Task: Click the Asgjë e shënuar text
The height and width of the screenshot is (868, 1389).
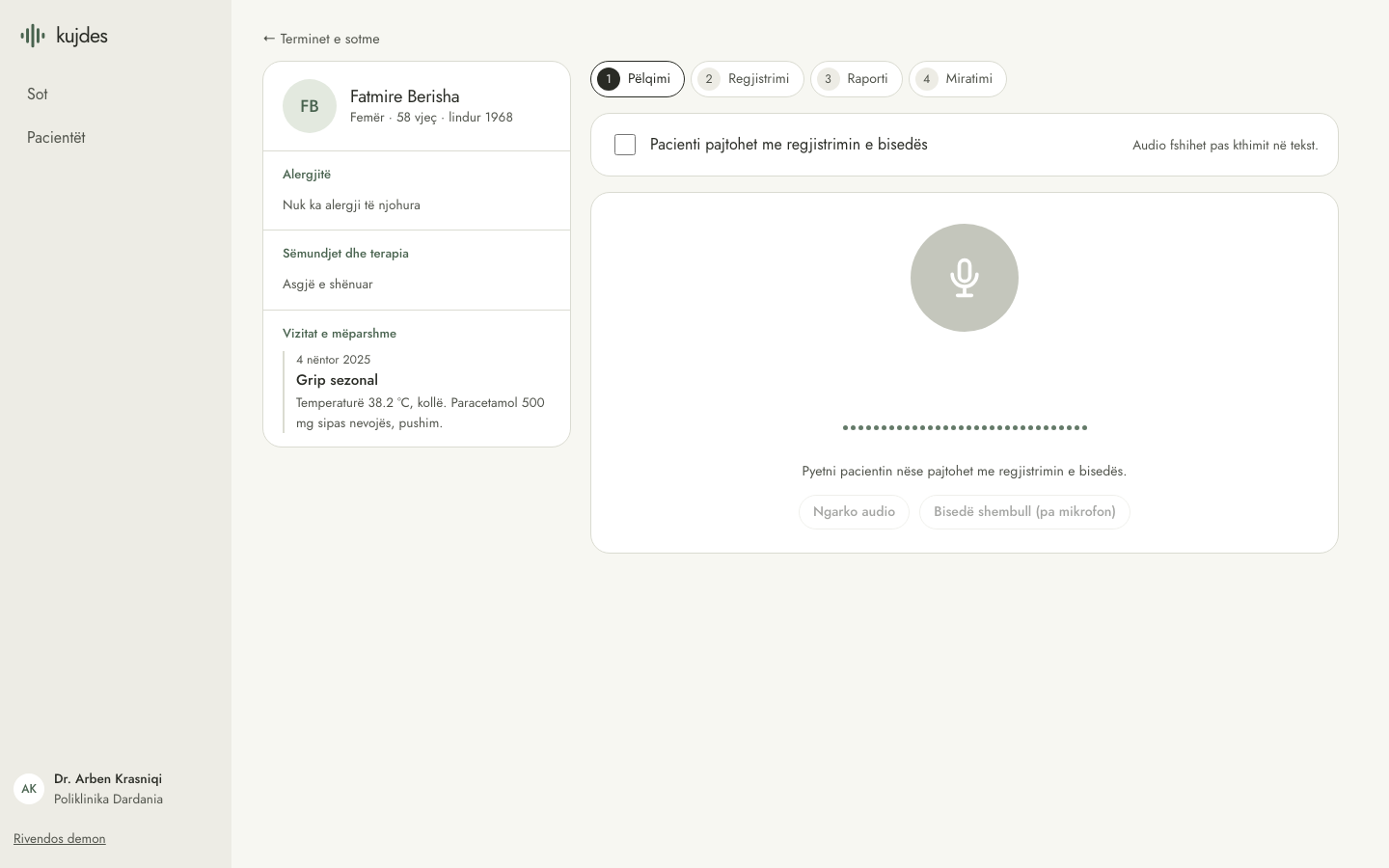Action: pyautogui.click(x=328, y=285)
